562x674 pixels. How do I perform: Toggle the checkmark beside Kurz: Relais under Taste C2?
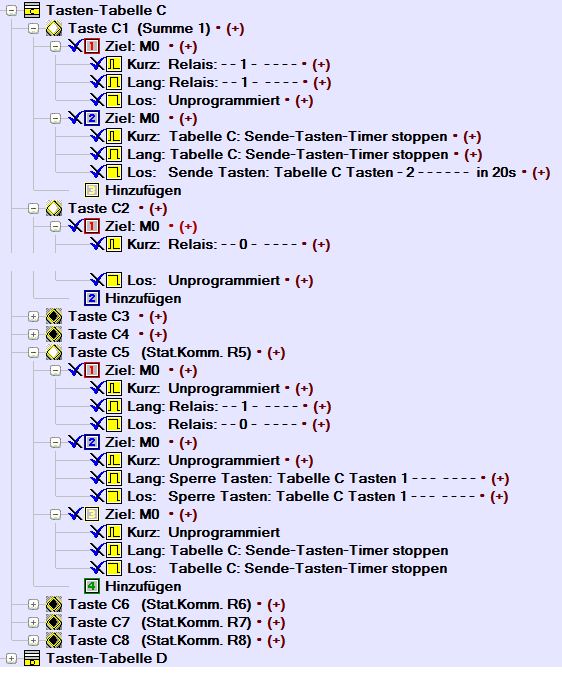pos(98,244)
